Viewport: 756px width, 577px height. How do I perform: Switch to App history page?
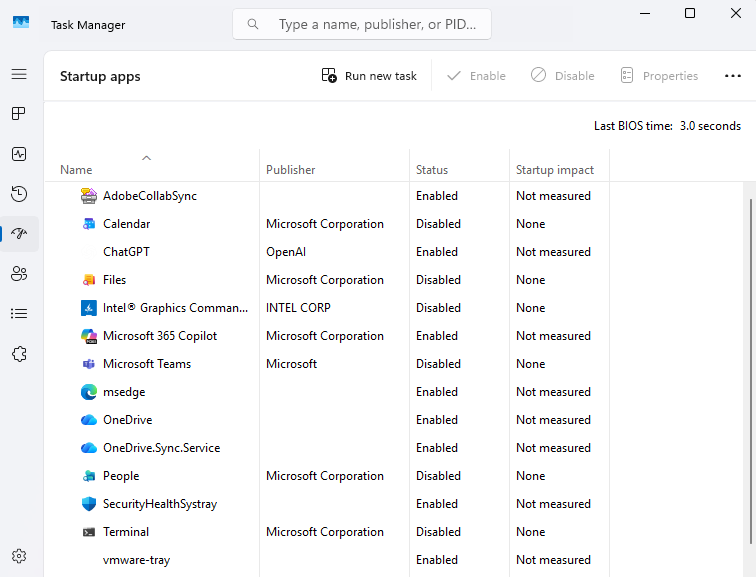coord(19,194)
